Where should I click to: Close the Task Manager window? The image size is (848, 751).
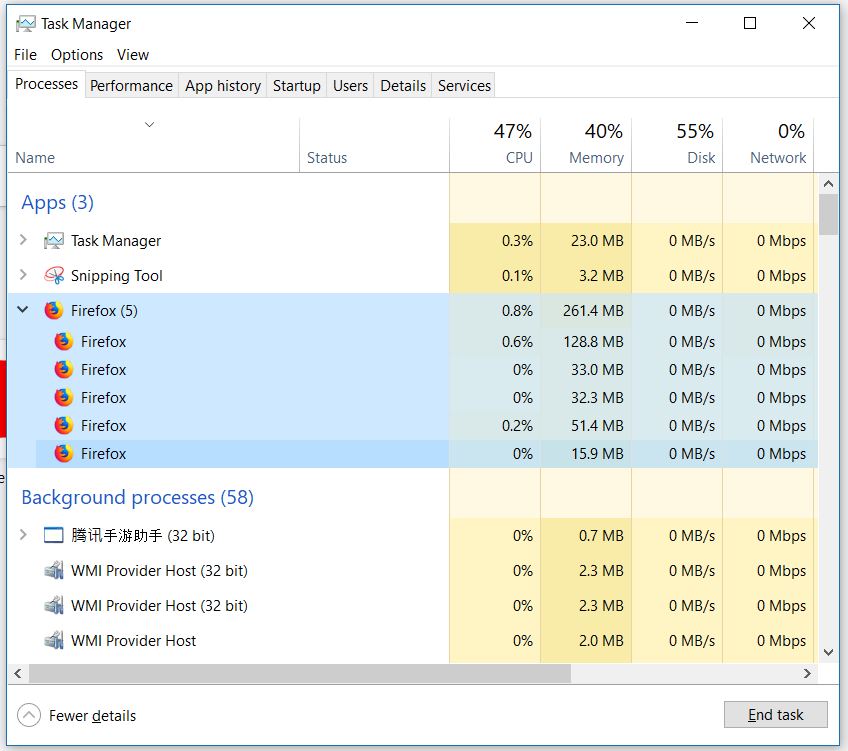pyautogui.click(x=809, y=23)
